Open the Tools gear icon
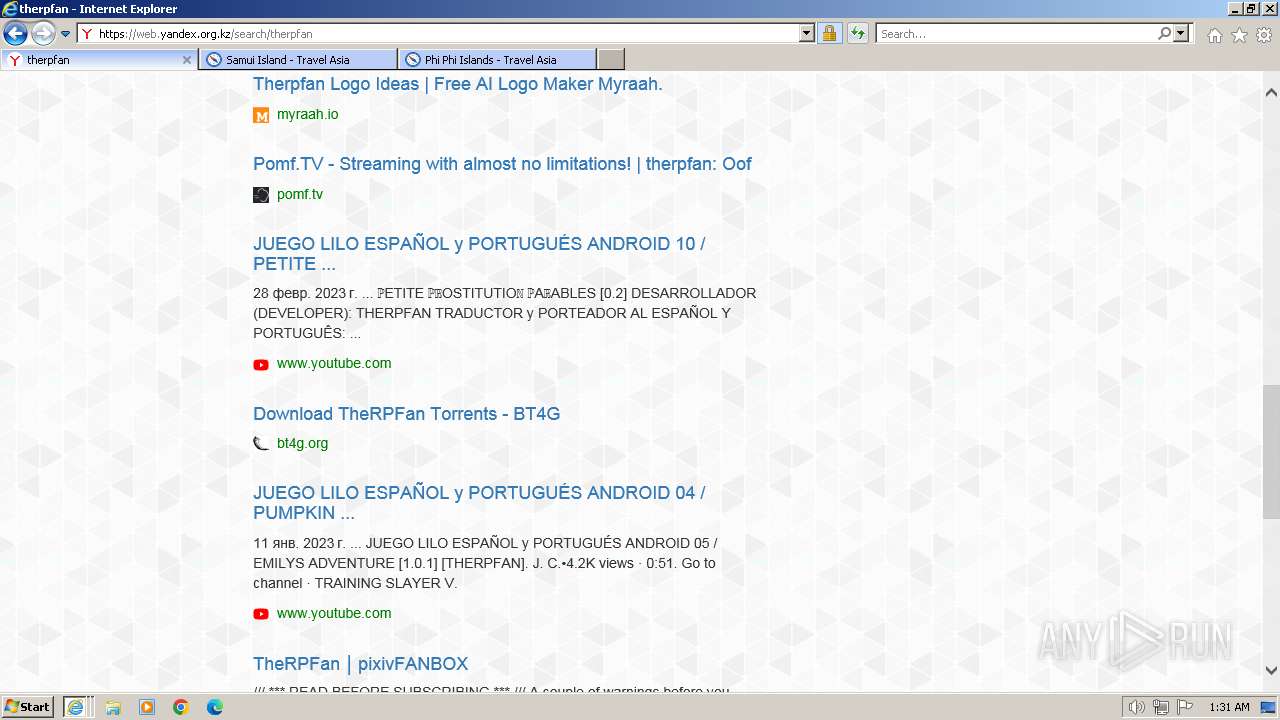Image resolution: width=1280 pixels, height=720 pixels. [x=1264, y=35]
